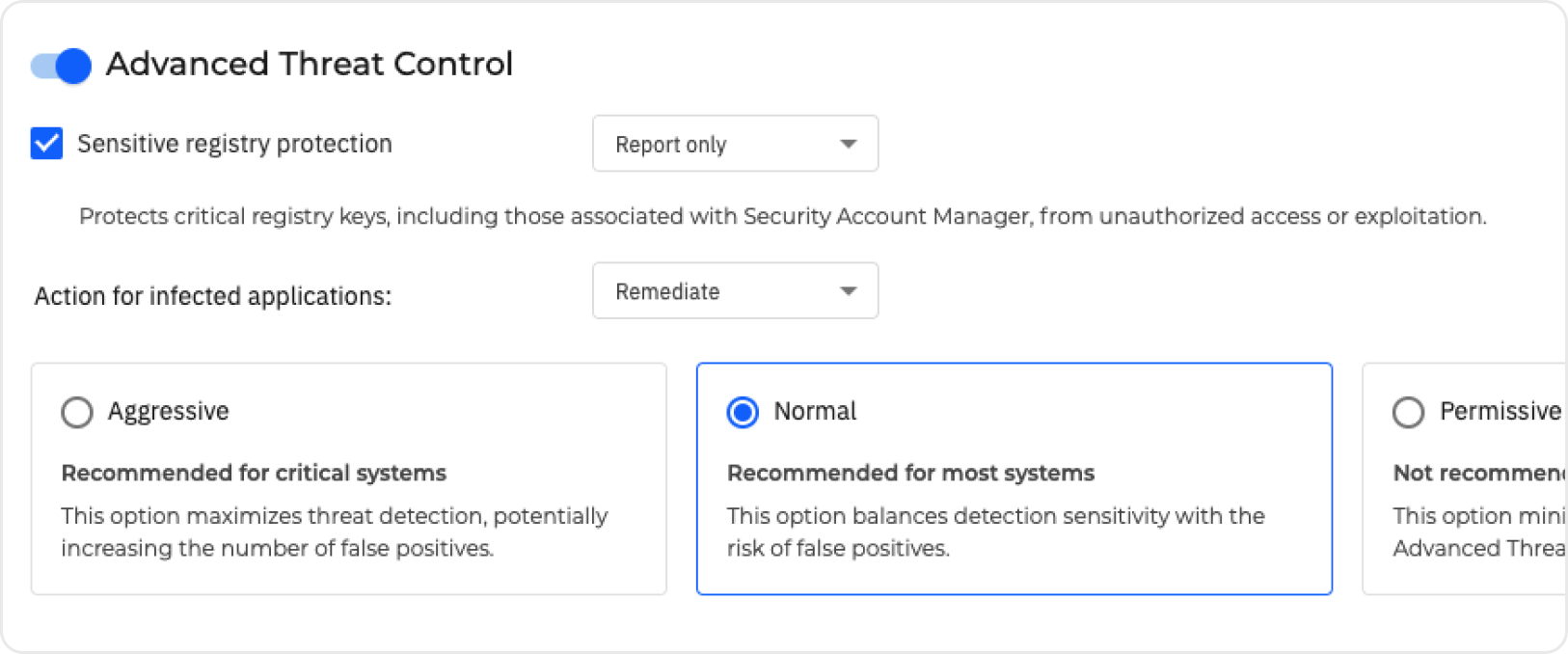Click Recommended for critical systems text

tap(254, 473)
